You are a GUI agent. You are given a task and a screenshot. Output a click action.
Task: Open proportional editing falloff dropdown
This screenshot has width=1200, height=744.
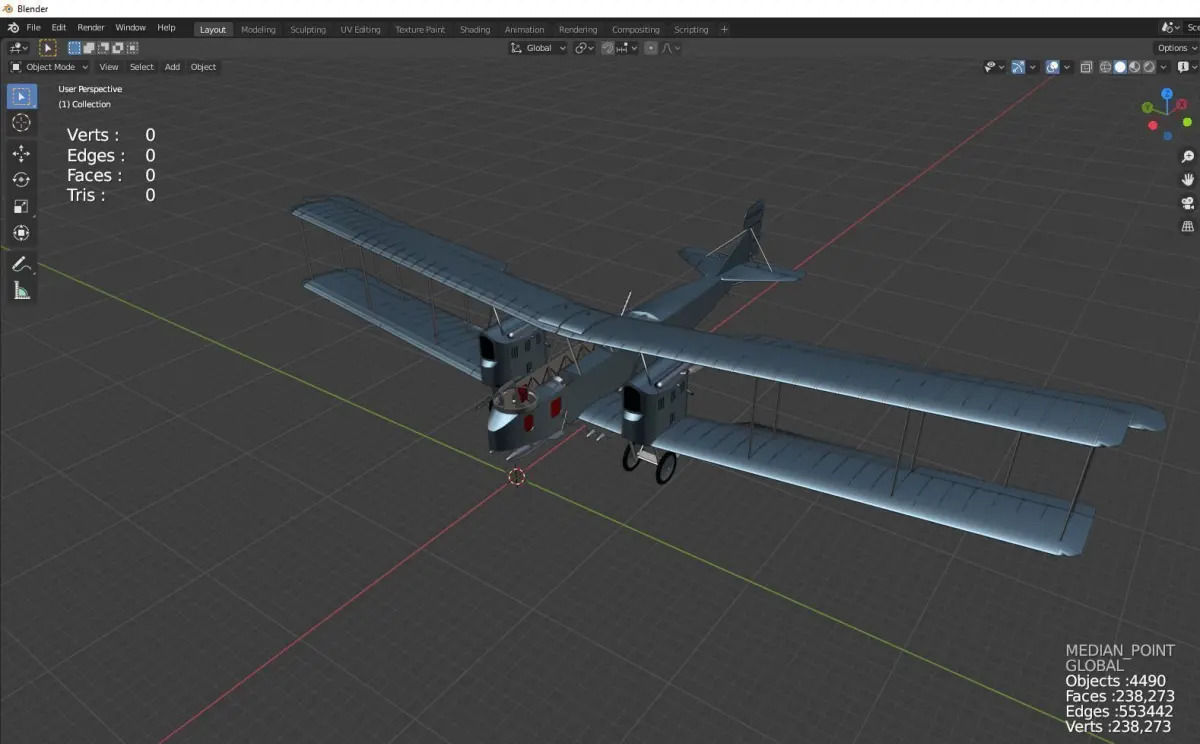670,48
